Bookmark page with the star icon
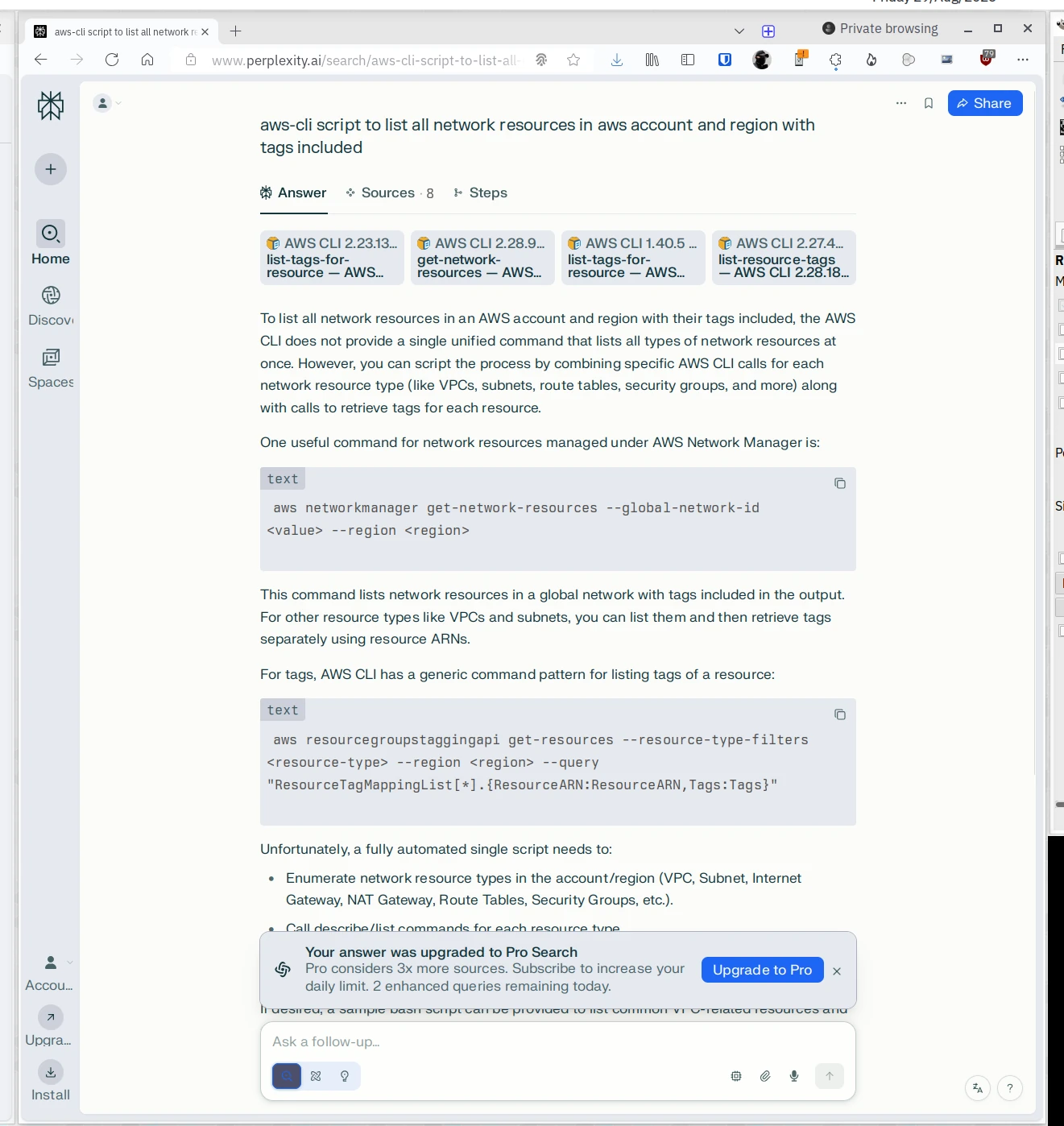 573,60
